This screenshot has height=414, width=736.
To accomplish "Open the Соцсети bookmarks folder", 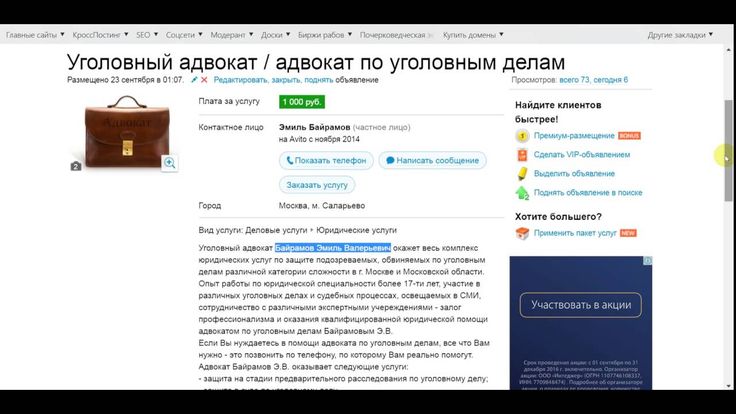I will coord(184,35).
